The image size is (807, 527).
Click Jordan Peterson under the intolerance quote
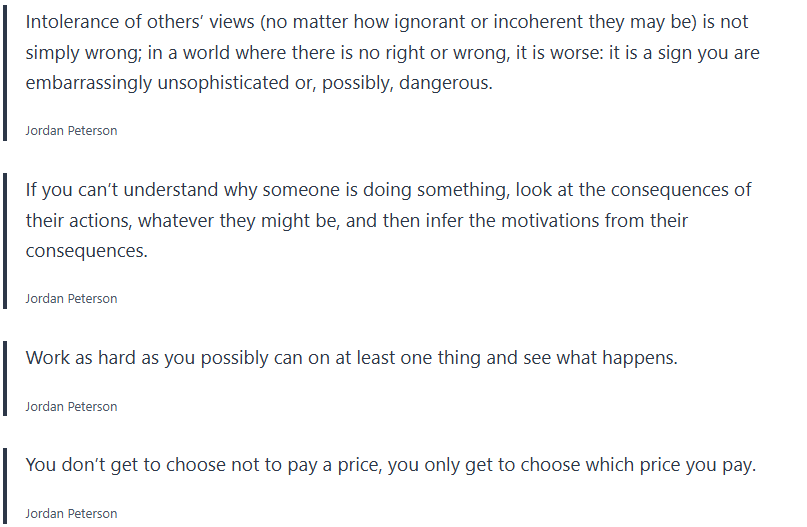click(x=71, y=131)
